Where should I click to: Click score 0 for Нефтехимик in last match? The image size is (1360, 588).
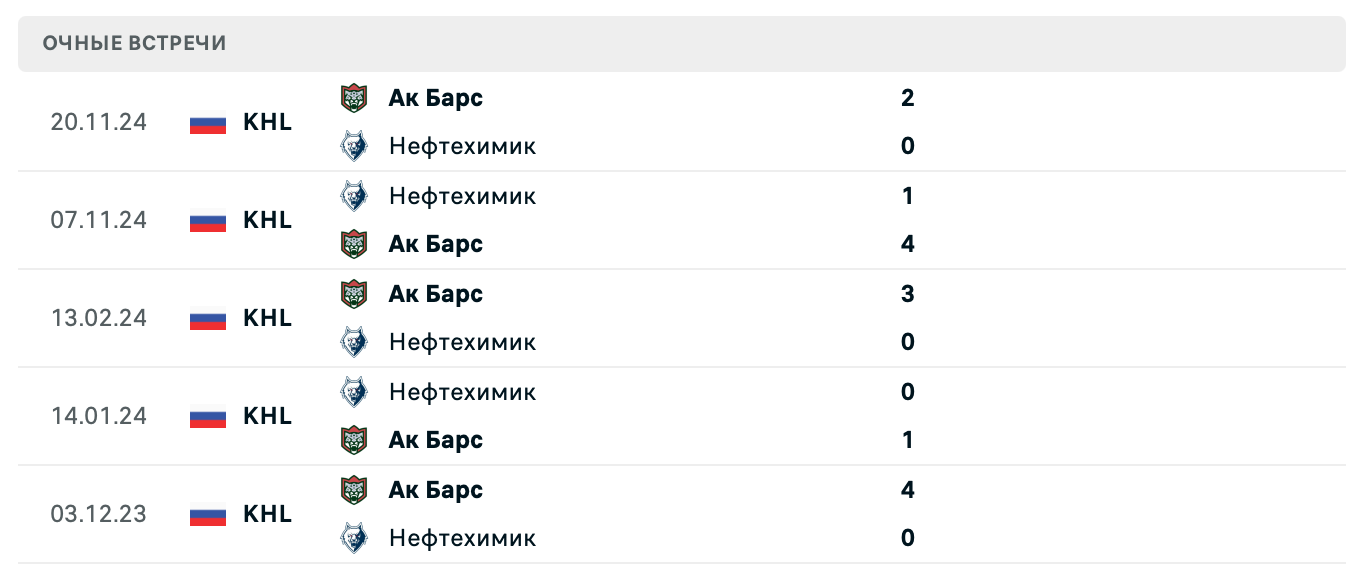tap(907, 538)
